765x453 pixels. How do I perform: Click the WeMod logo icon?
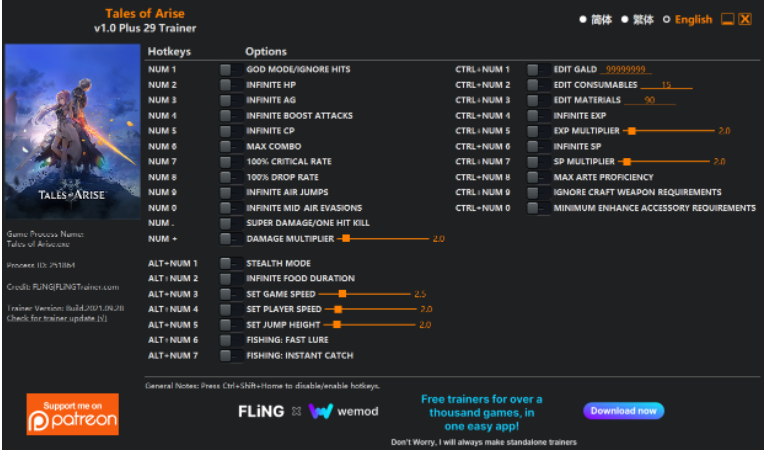click(321, 411)
